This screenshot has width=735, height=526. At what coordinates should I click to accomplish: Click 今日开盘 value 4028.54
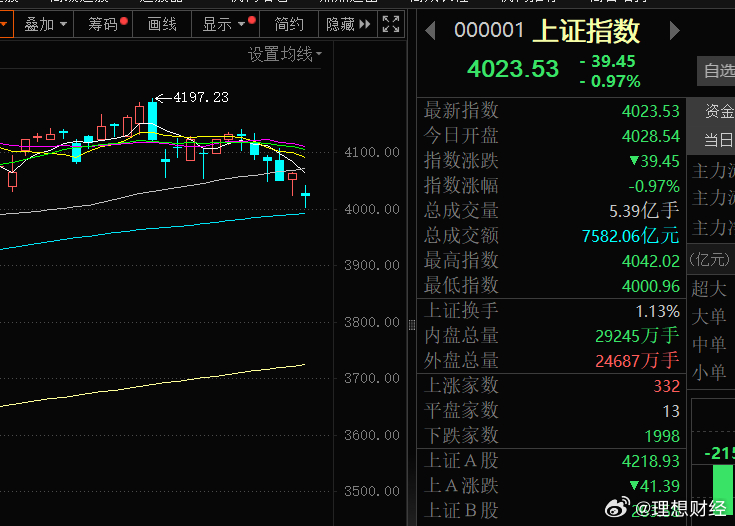[651, 136]
